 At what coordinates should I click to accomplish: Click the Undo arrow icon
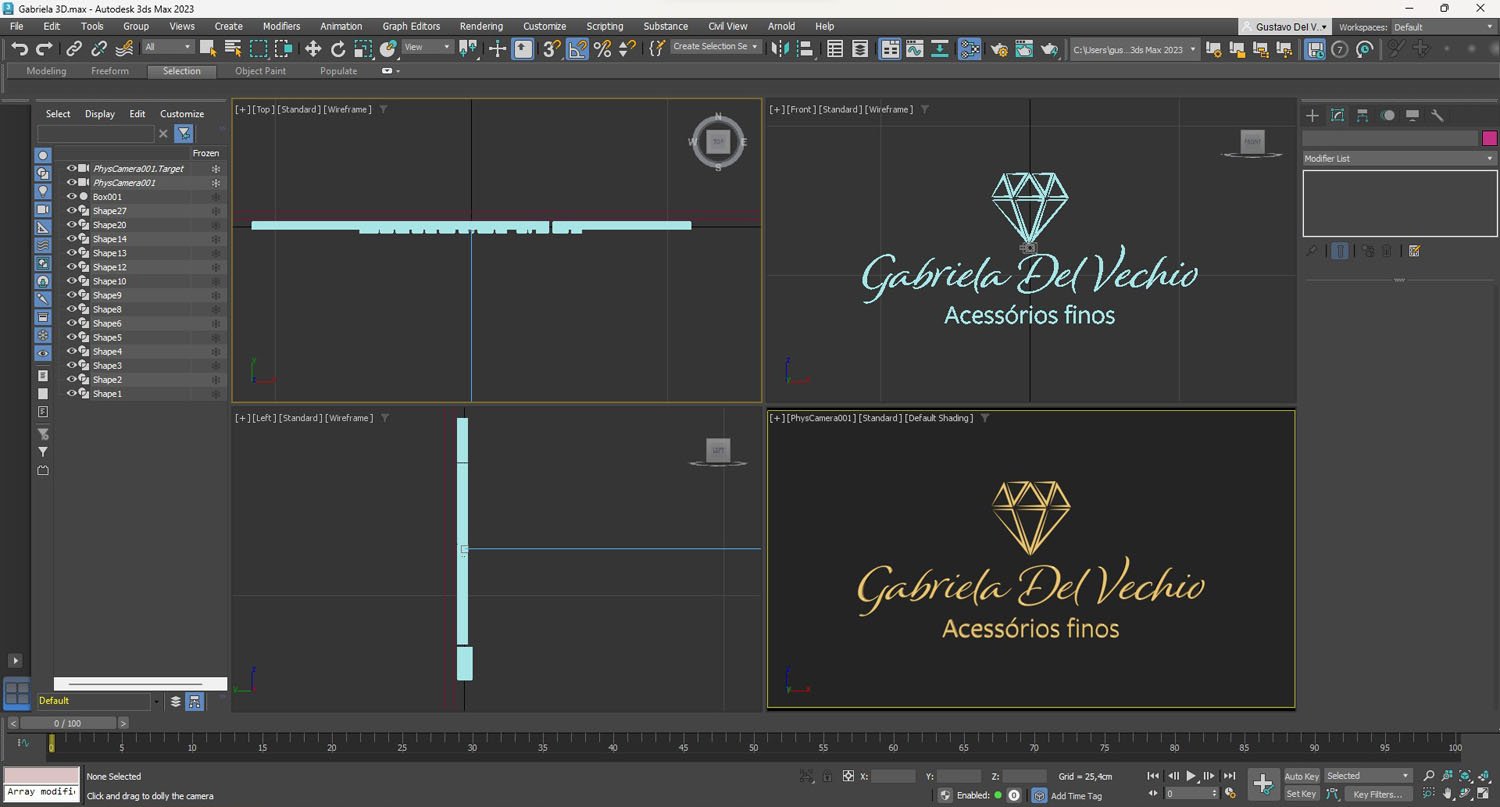(x=19, y=48)
